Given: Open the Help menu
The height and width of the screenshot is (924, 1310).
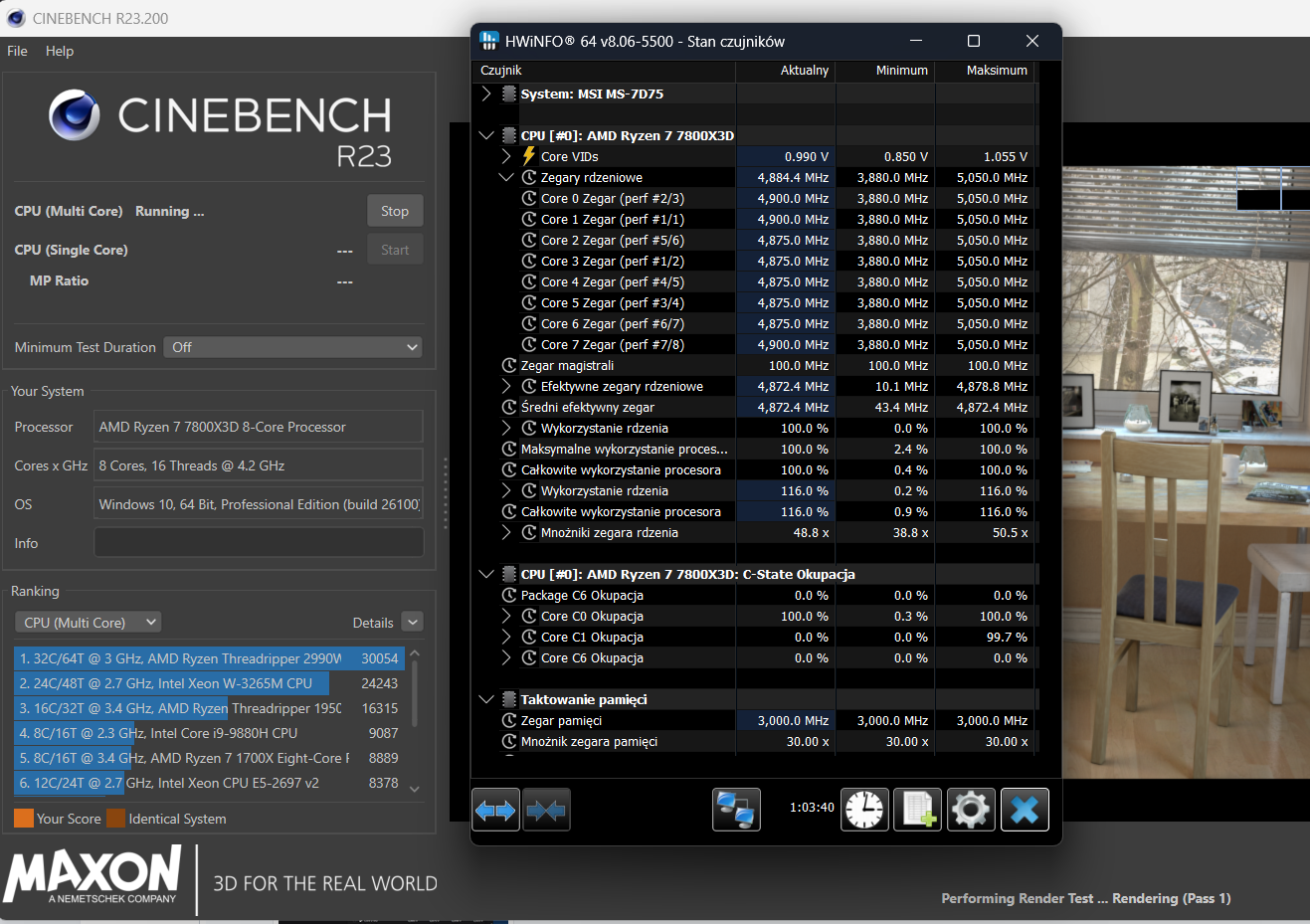Looking at the screenshot, I should coord(60,51).
